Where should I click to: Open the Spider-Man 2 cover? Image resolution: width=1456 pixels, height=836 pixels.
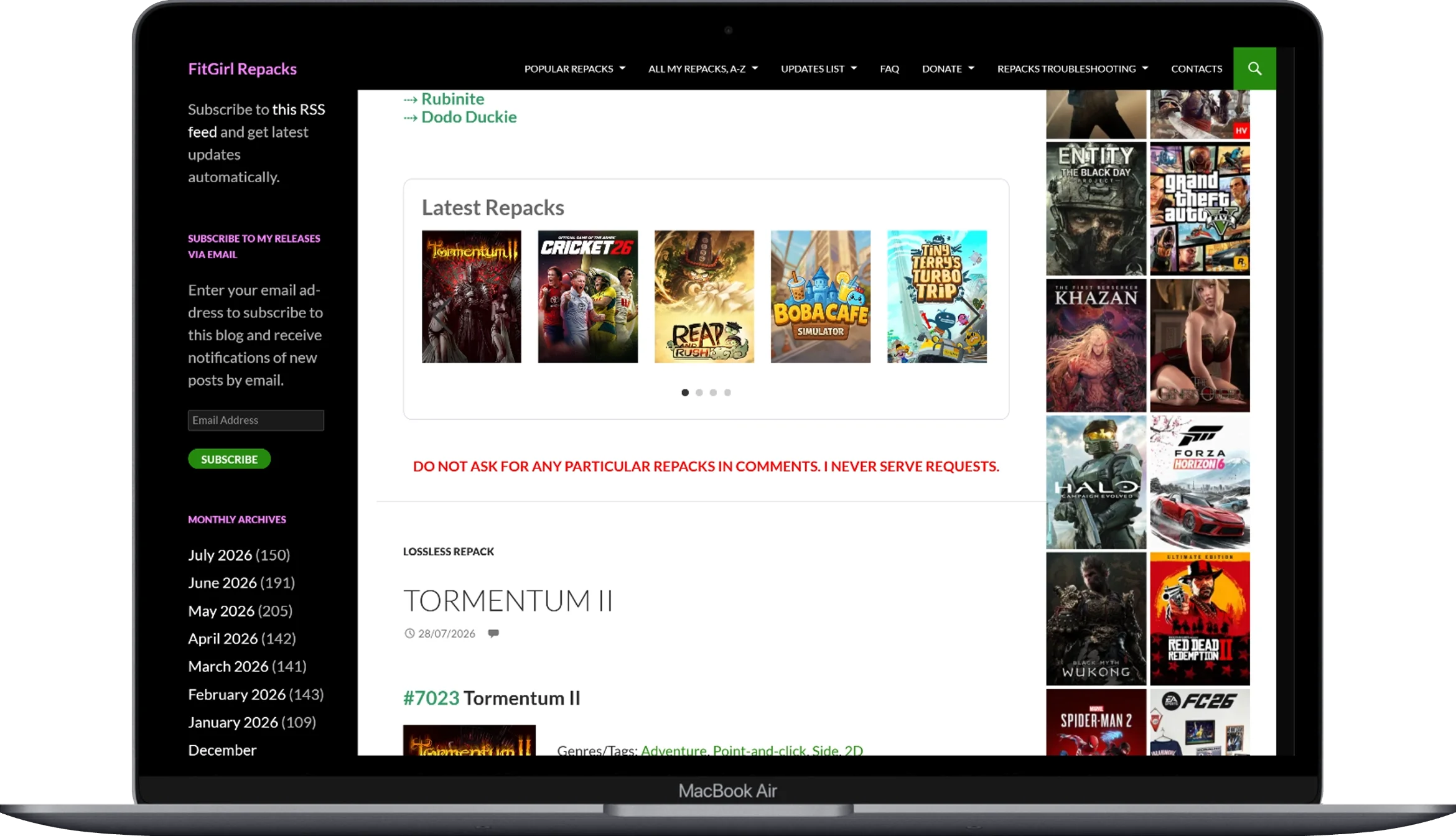tap(1096, 723)
